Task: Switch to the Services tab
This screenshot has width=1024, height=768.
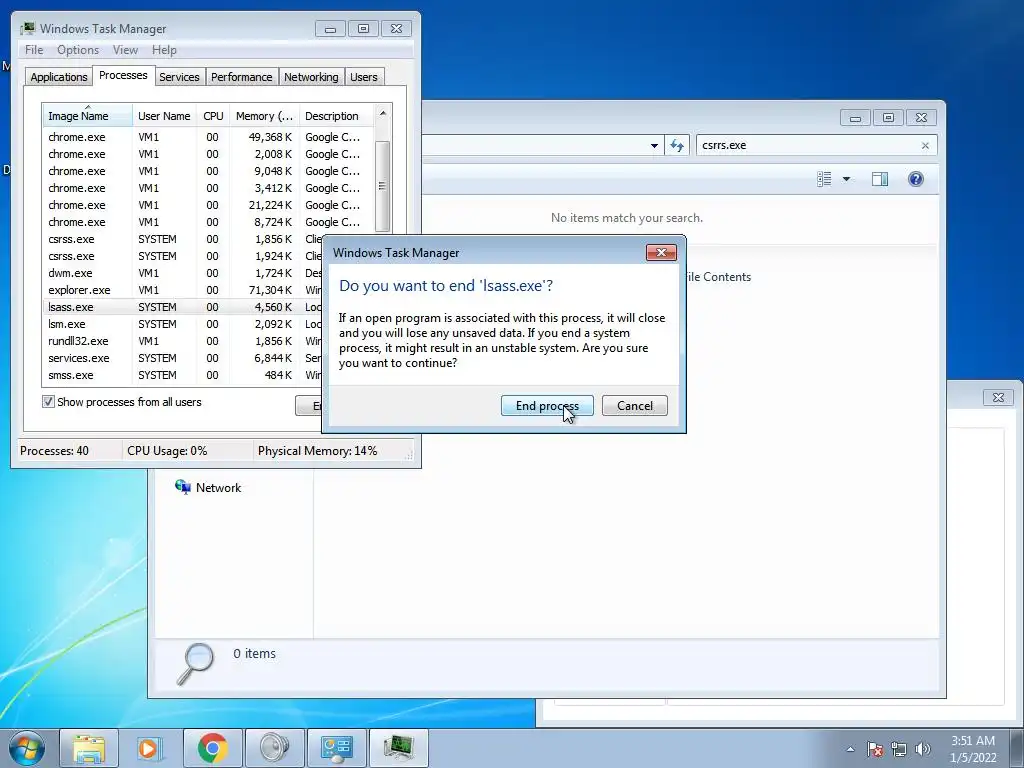Action: point(179,77)
